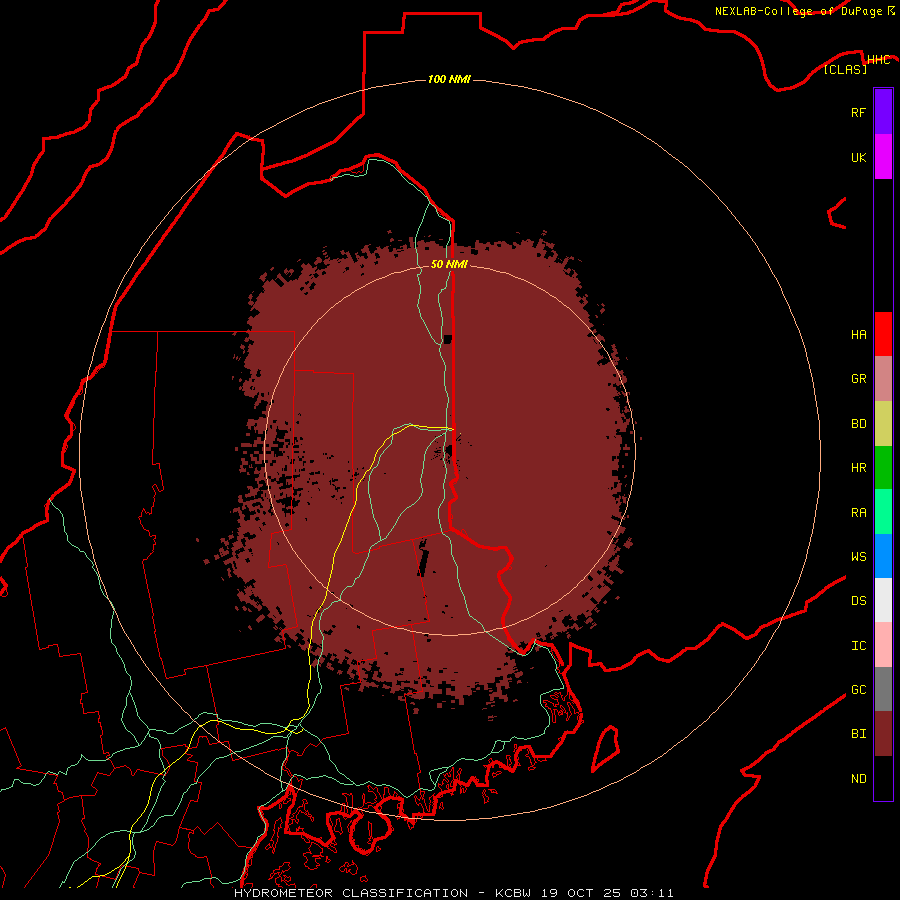Click the DS legend label
Screen dimensions: 900x900
[x=858, y=601]
